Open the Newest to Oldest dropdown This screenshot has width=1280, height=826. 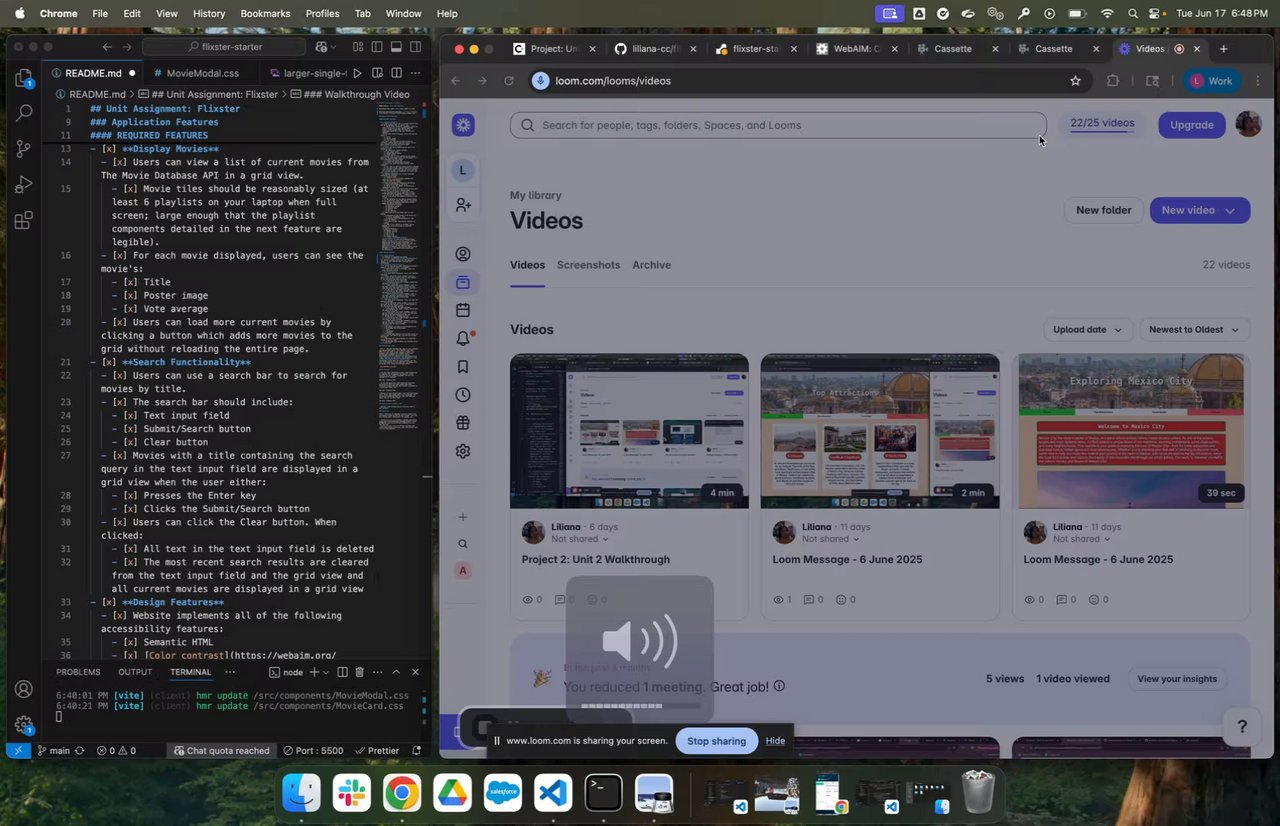coord(1194,330)
